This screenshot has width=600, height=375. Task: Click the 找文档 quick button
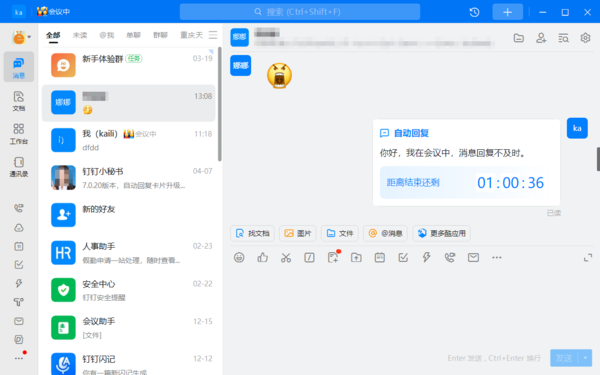click(x=253, y=233)
